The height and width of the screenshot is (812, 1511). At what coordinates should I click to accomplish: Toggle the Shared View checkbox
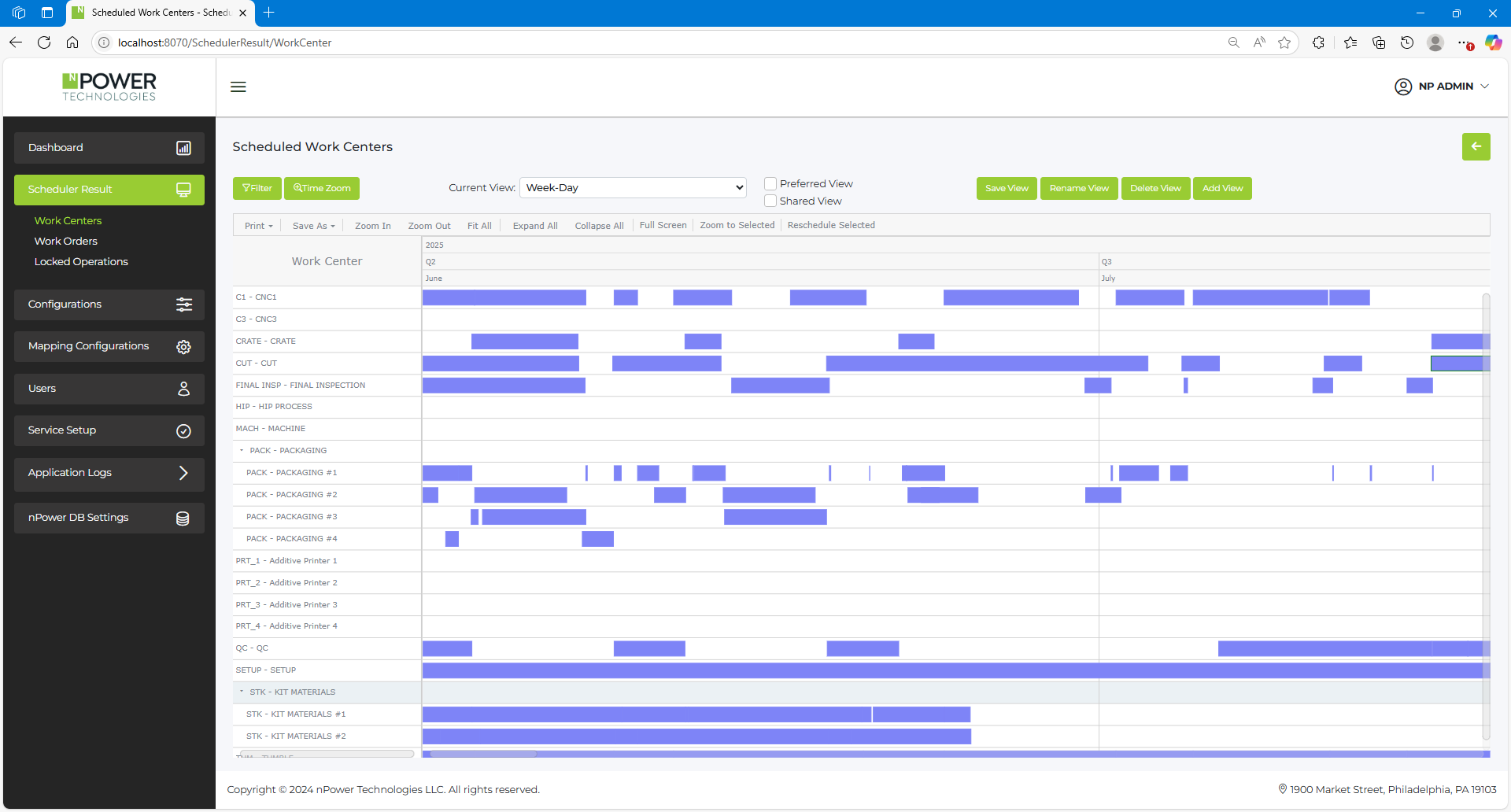pyautogui.click(x=770, y=201)
